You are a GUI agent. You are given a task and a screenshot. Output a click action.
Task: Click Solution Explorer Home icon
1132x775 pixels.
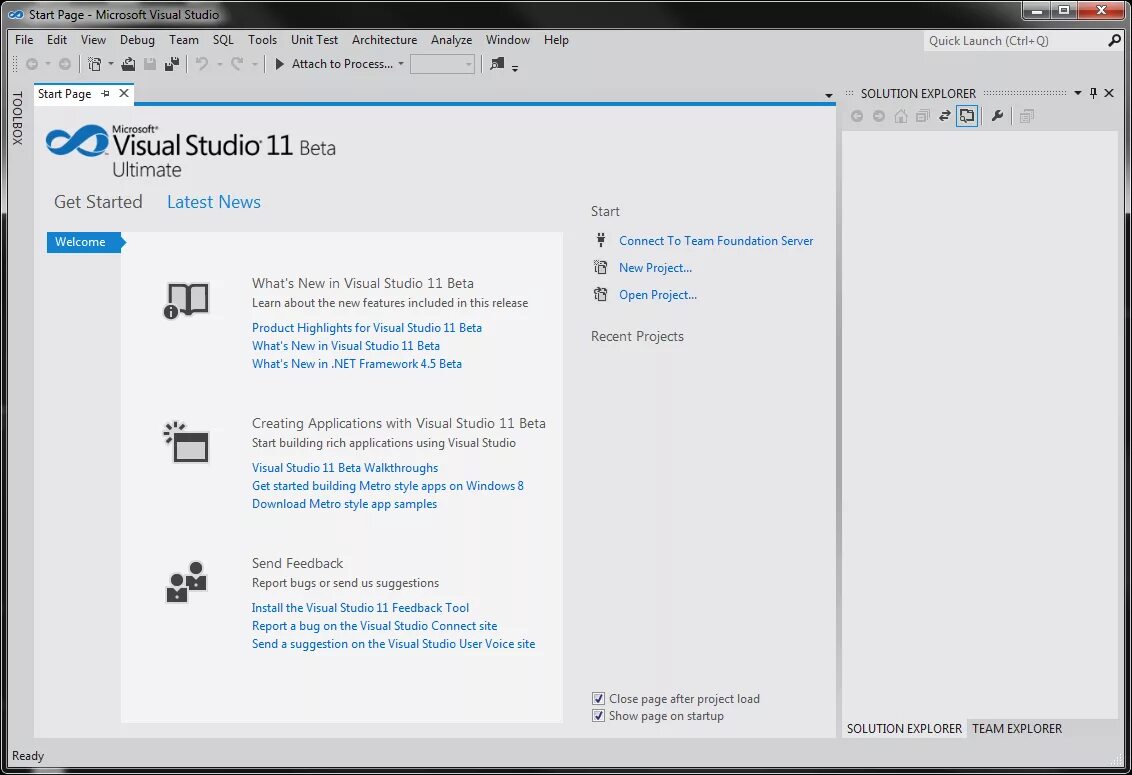click(x=901, y=116)
